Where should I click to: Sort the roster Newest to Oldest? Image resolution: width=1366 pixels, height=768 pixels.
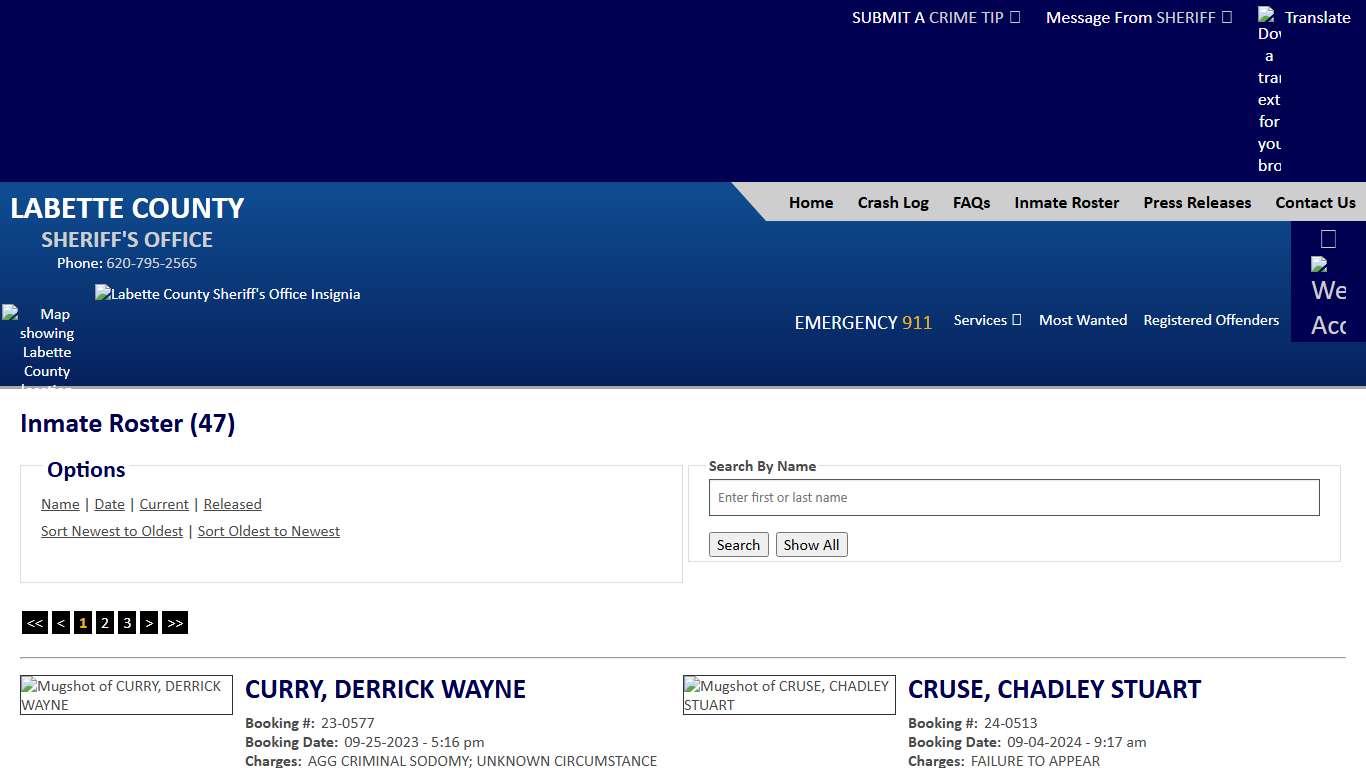pyautogui.click(x=111, y=531)
